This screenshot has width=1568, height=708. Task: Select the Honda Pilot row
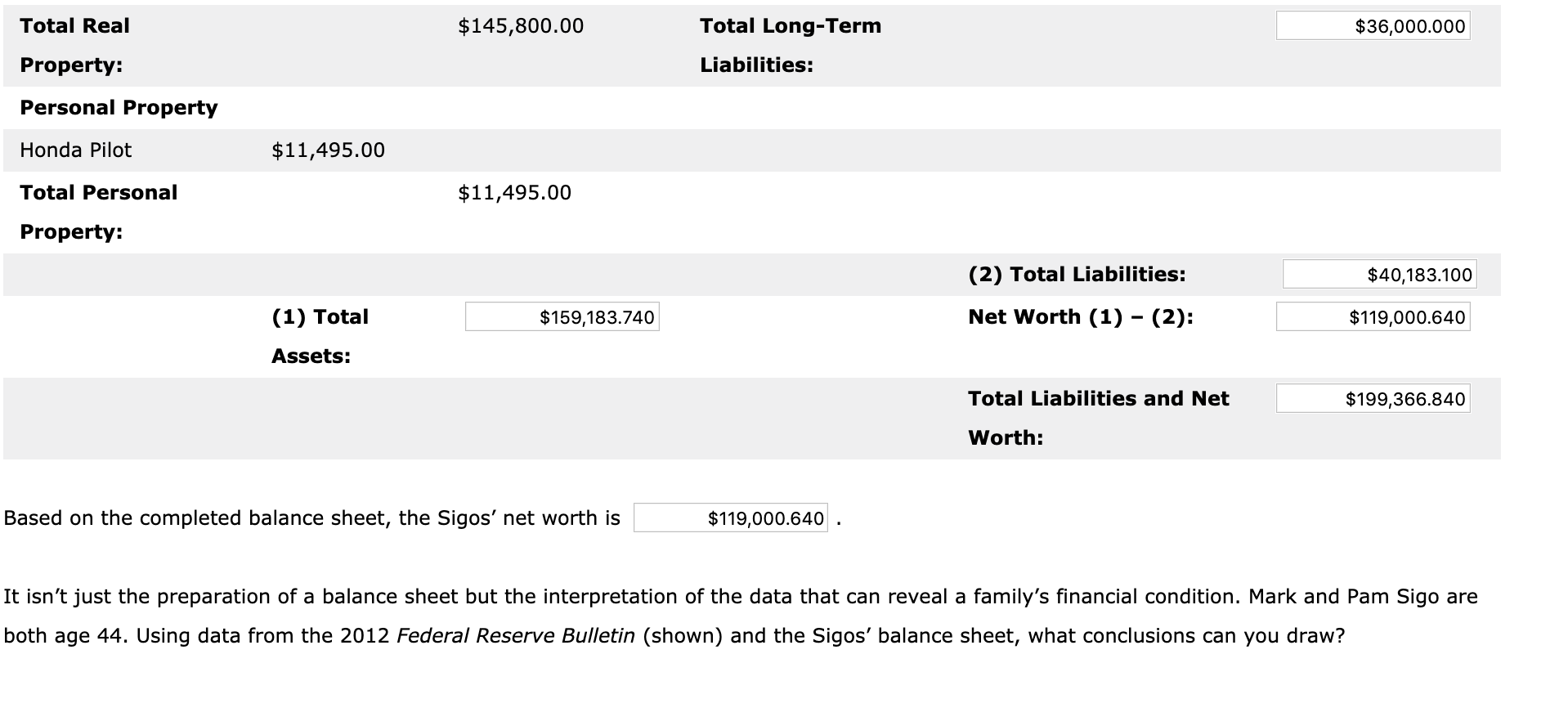point(75,150)
